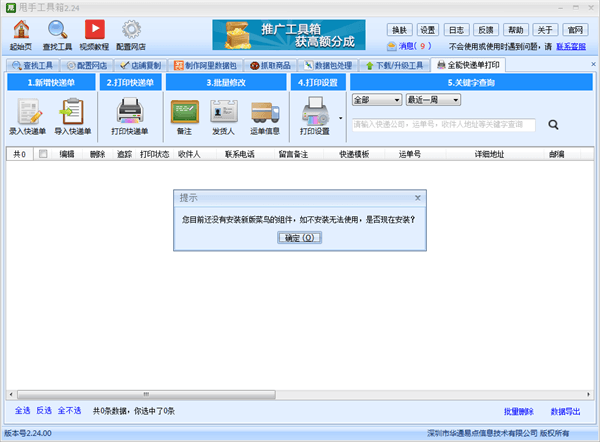Open the 查找工具 magnifier icon
Image resolution: width=600 pixels, height=442 pixels.
pyautogui.click(x=57, y=31)
